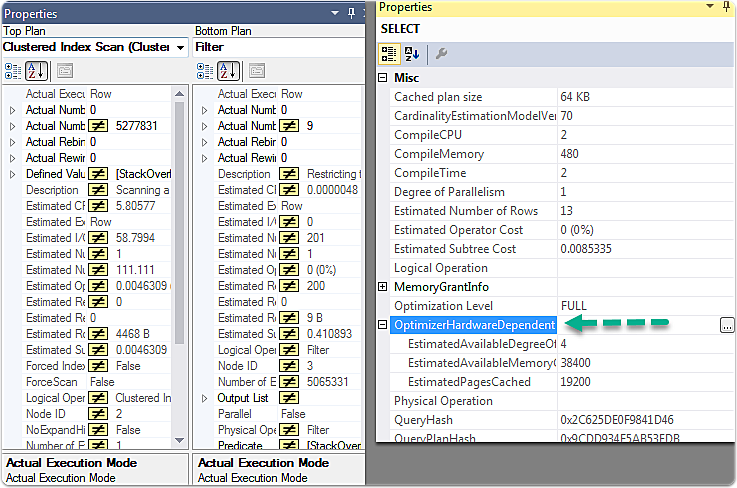Collapse the OptimizerHardwareDependent node
This screenshot has width=737, height=488.
[383, 325]
